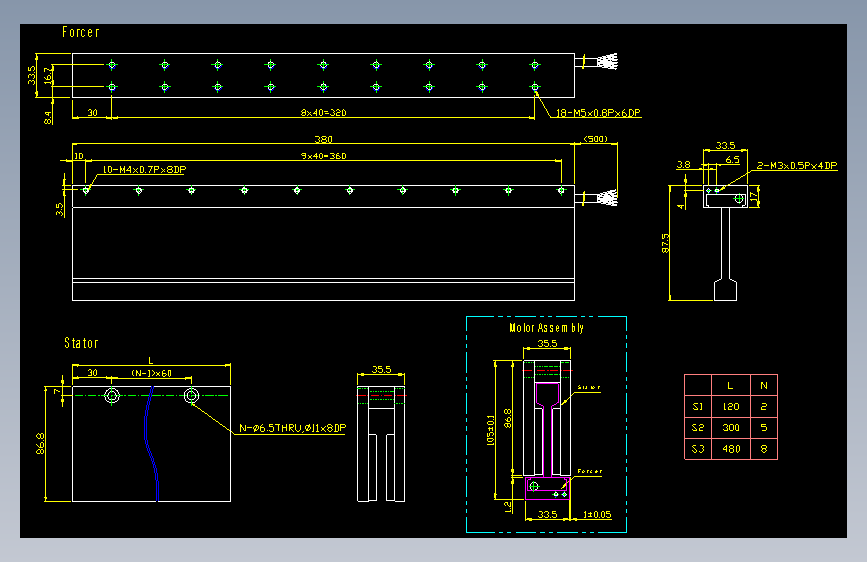The width and height of the screenshot is (867, 562).
Task: Select table cell "120"
Action: point(731,407)
